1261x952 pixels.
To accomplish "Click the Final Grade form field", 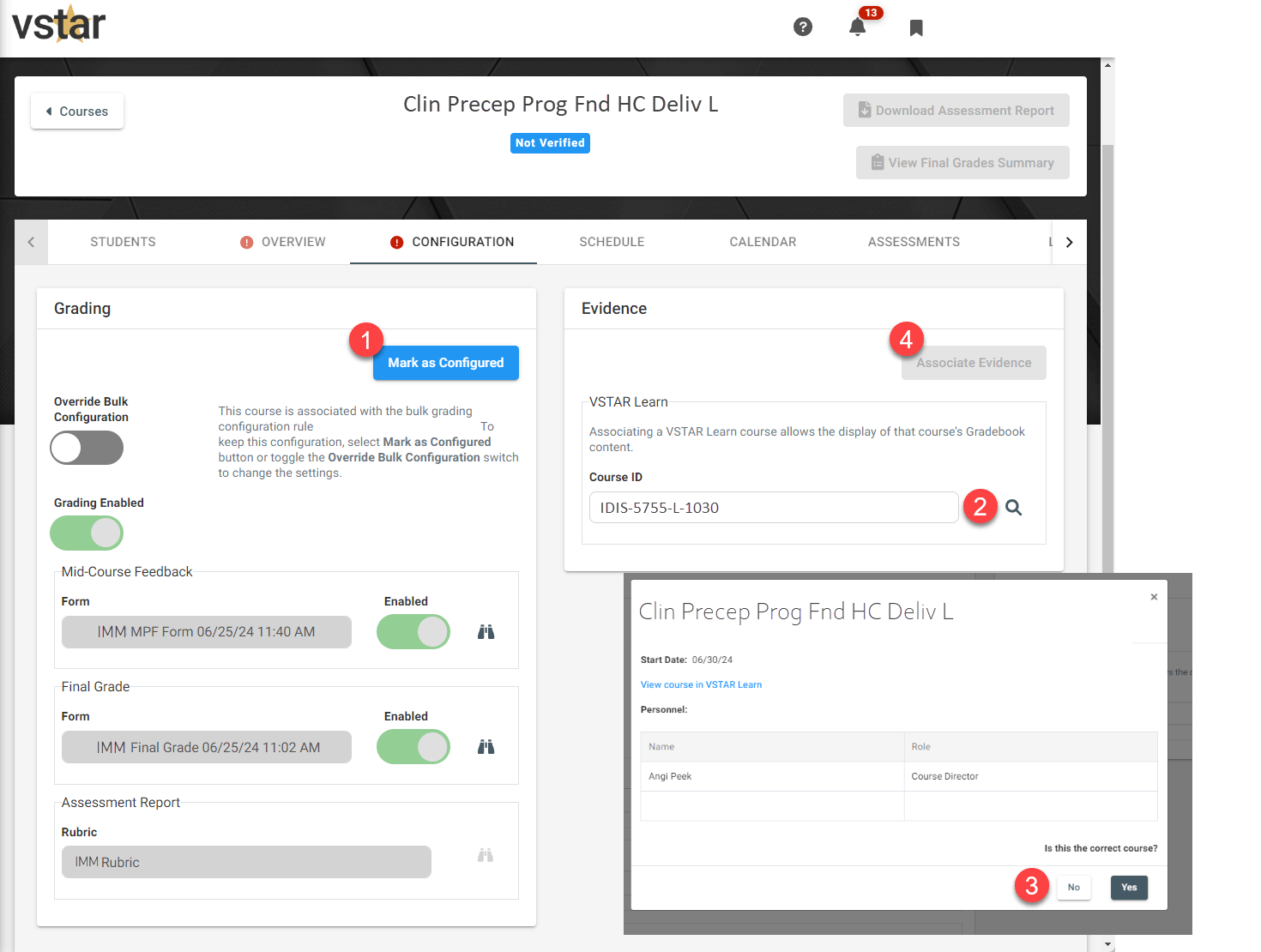I will pos(207,747).
